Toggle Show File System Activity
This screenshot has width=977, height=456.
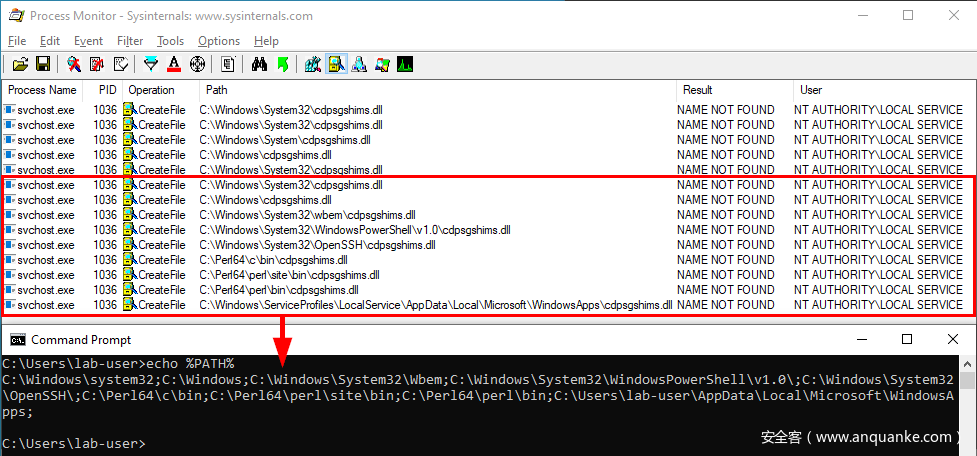click(335, 65)
